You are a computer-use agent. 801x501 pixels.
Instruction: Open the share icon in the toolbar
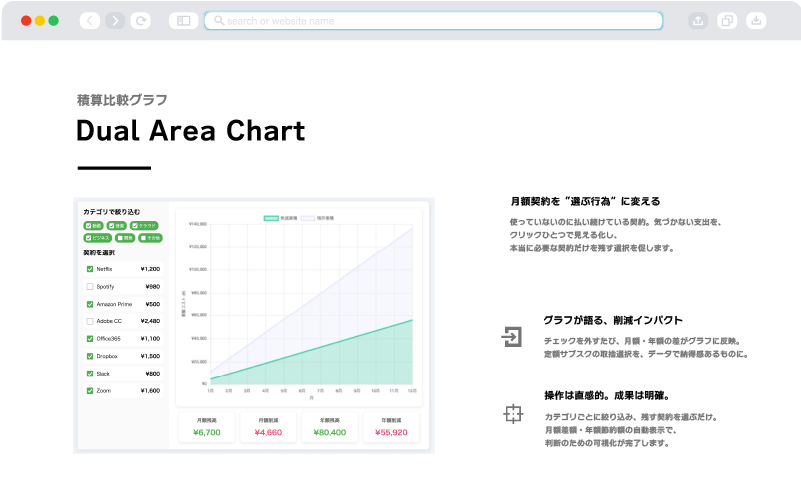[x=698, y=20]
